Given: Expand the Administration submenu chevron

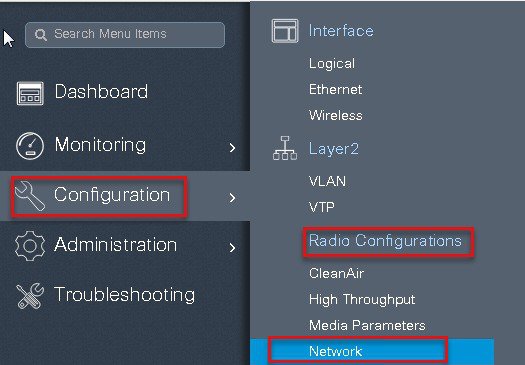Looking at the screenshot, I should point(232,247).
